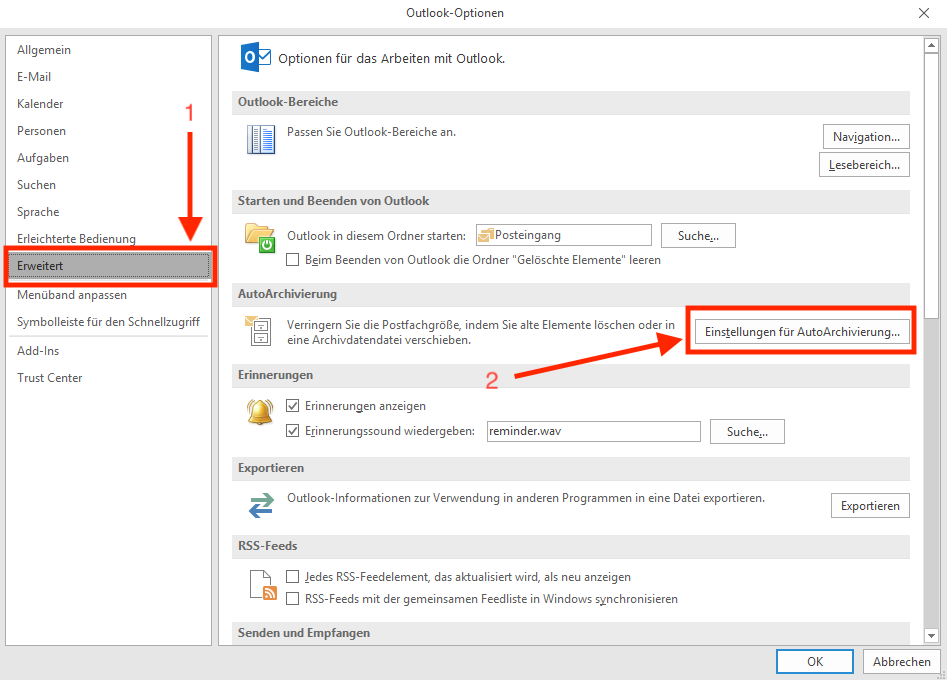The width and height of the screenshot is (947, 680).
Task: Click the AutoArchivierung cabinet icon
Action: coord(260,332)
